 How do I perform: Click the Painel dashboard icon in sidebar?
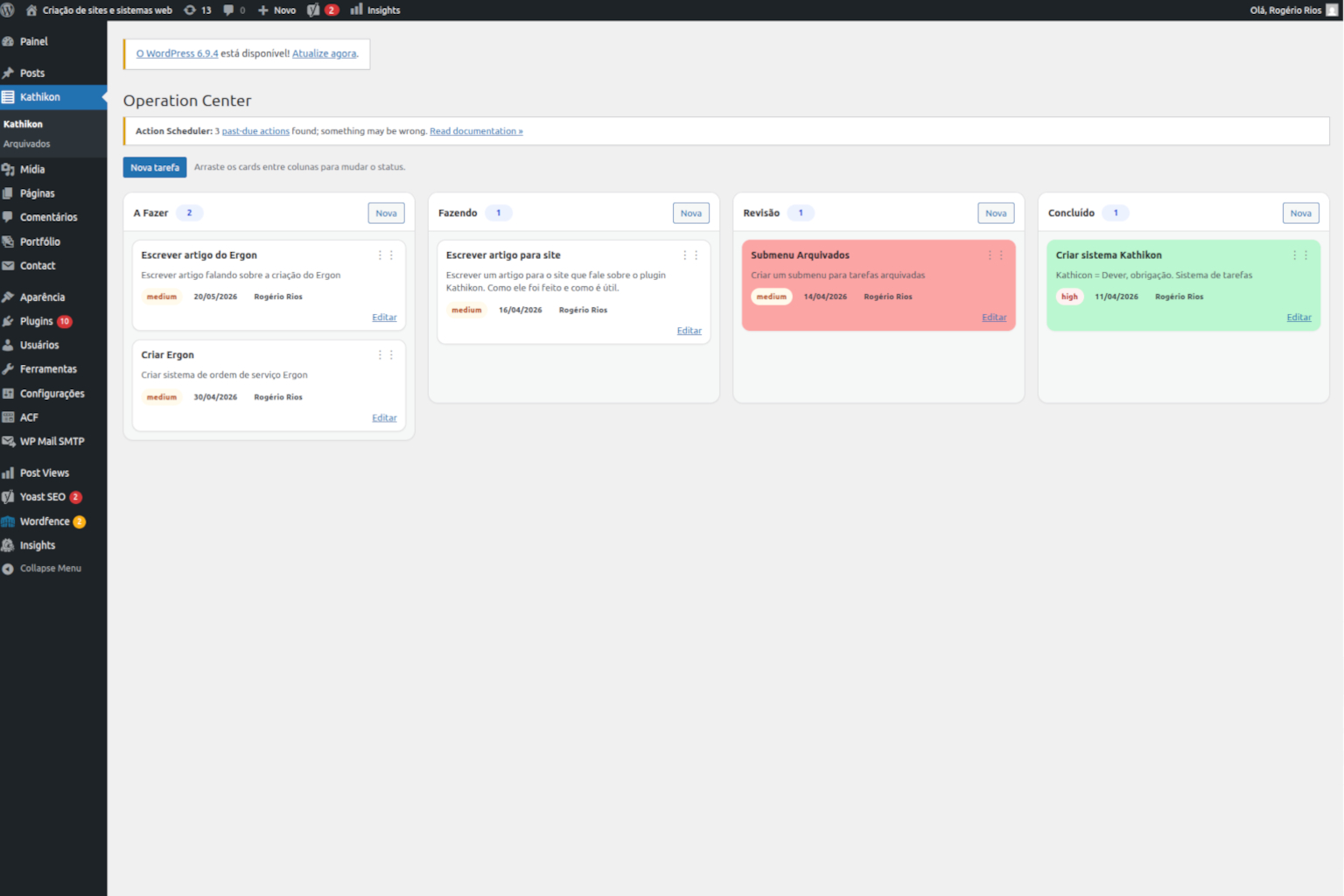8,41
